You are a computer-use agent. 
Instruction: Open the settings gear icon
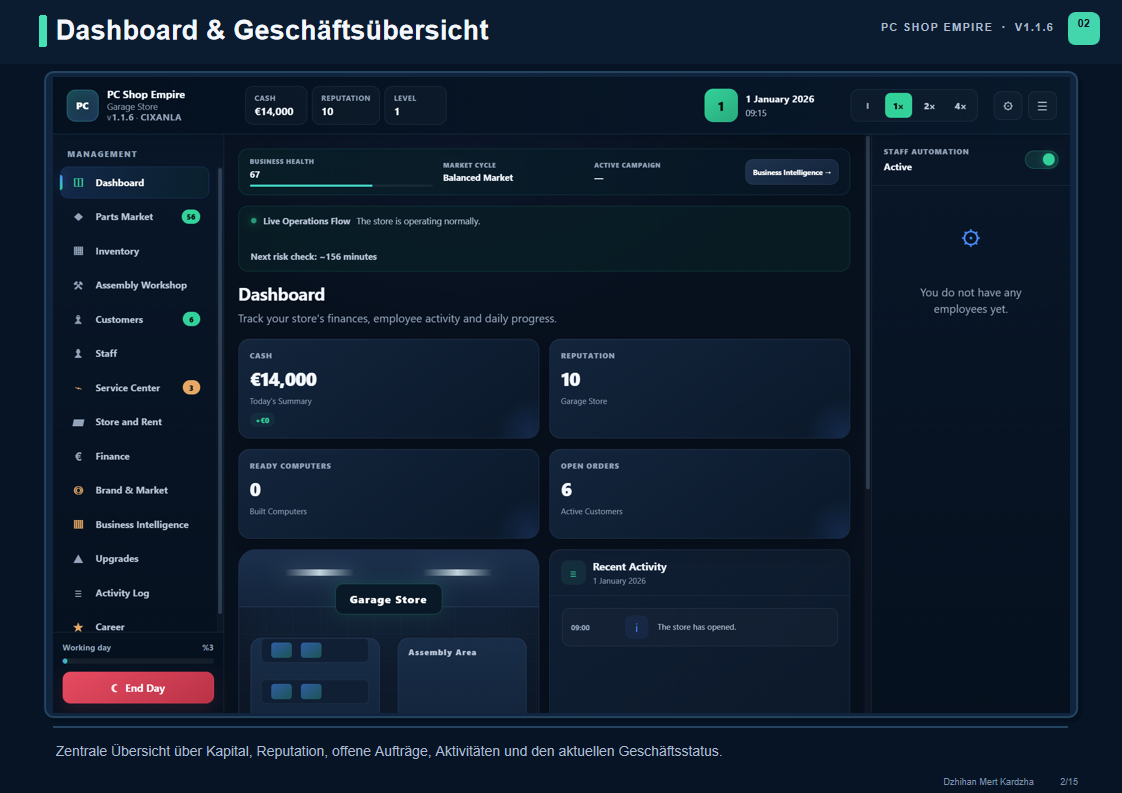[x=1008, y=106]
